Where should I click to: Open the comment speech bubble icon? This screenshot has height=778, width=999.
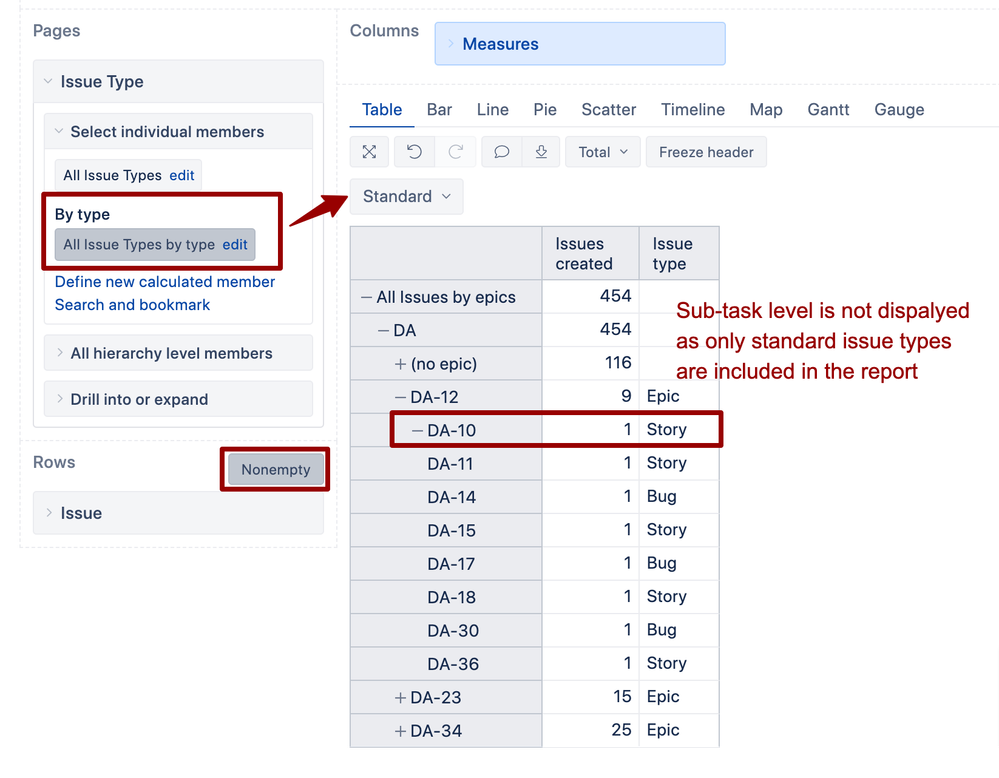click(x=501, y=152)
